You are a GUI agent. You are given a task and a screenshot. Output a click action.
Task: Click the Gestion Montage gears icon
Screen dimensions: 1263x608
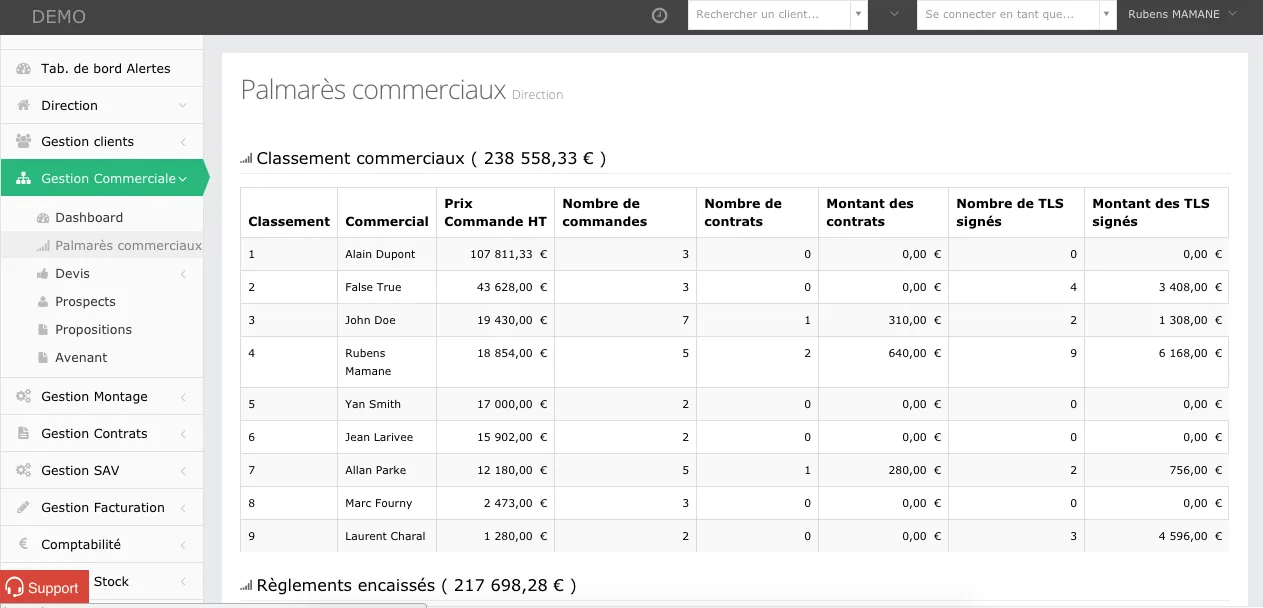(24, 397)
